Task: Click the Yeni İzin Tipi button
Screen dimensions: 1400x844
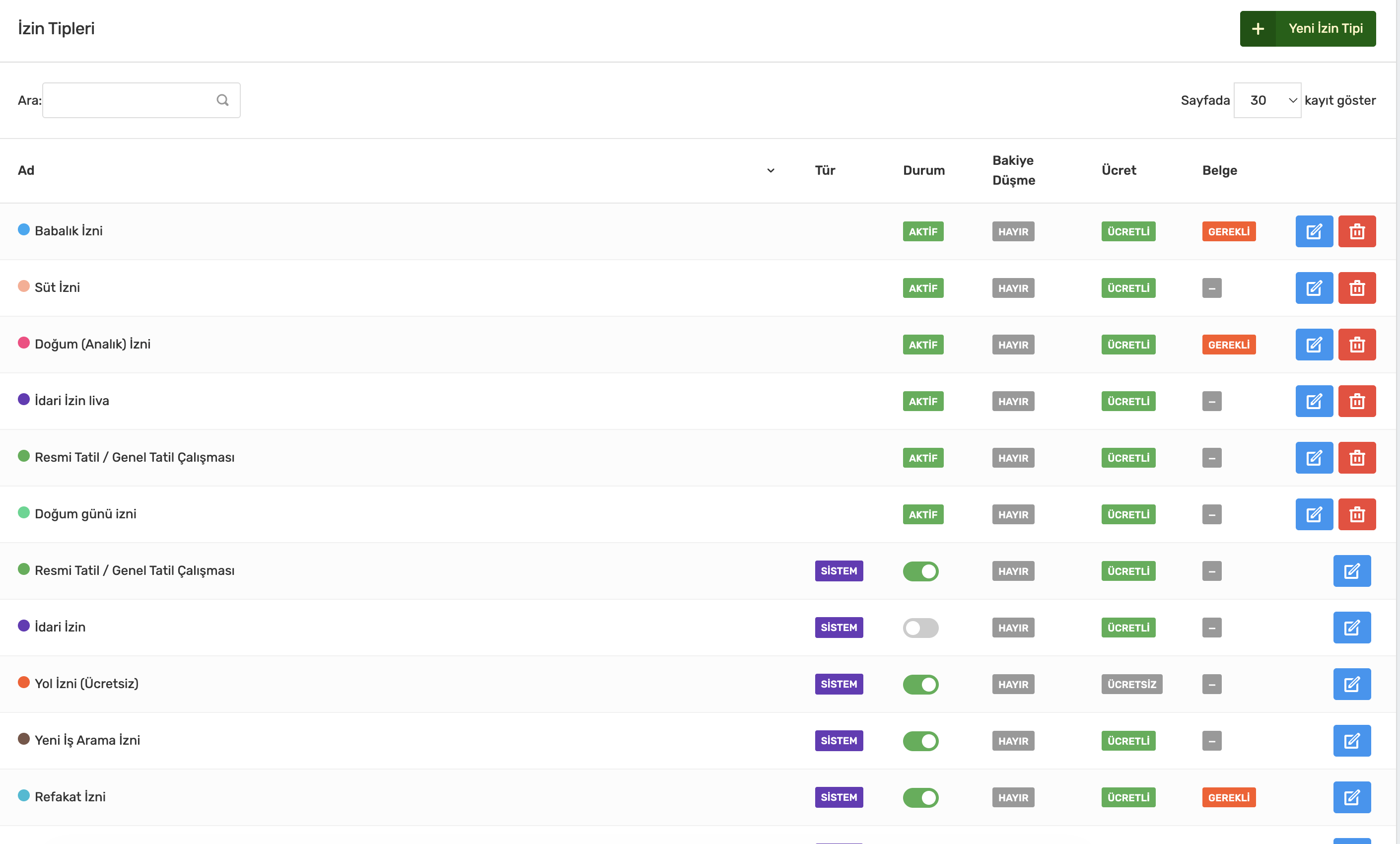Action: [1307, 28]
